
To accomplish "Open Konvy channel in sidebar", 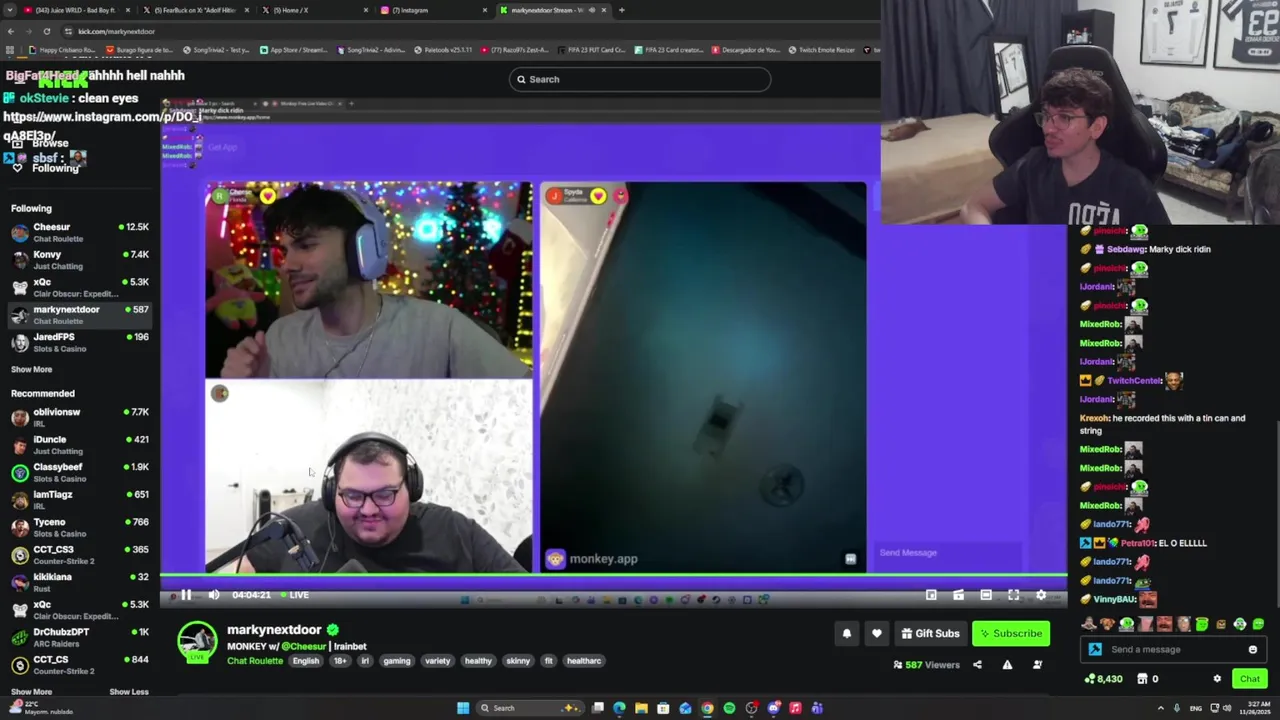I will (x=80, y=260).
